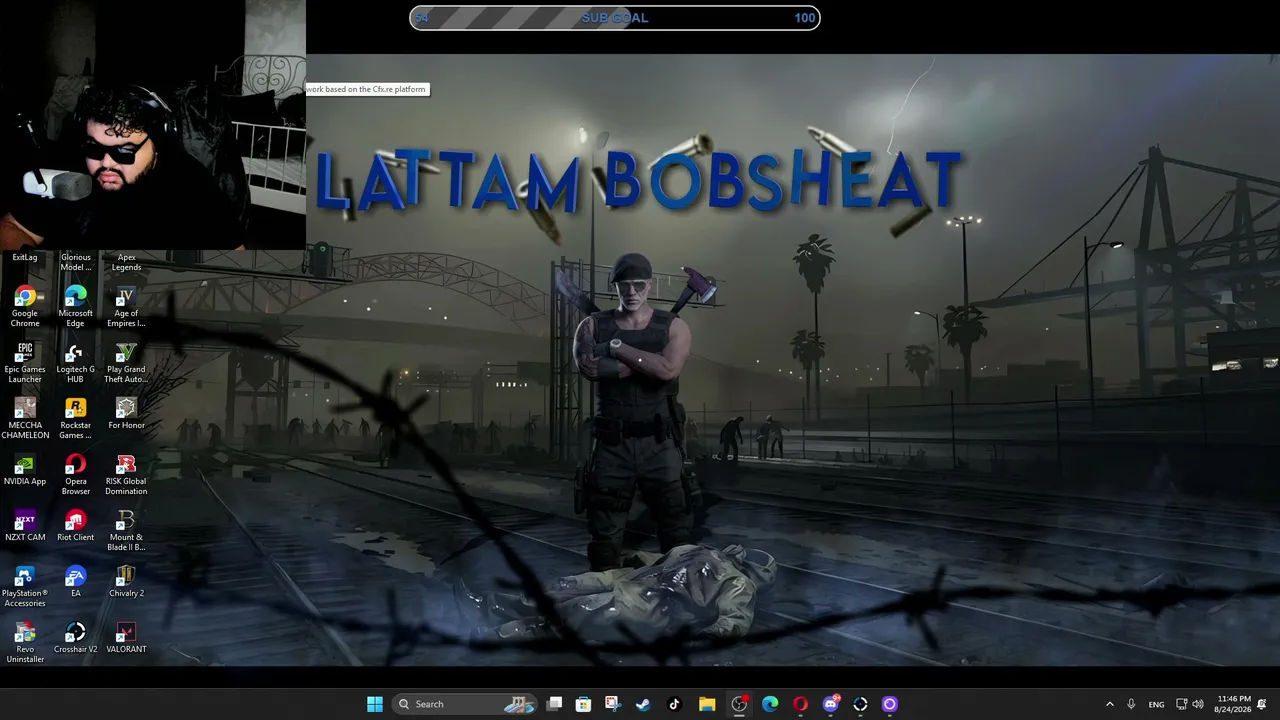Click the PlayStation Accessories desktop icon
The height and width of the screenshot is (720, 1280).
point(25,587)
